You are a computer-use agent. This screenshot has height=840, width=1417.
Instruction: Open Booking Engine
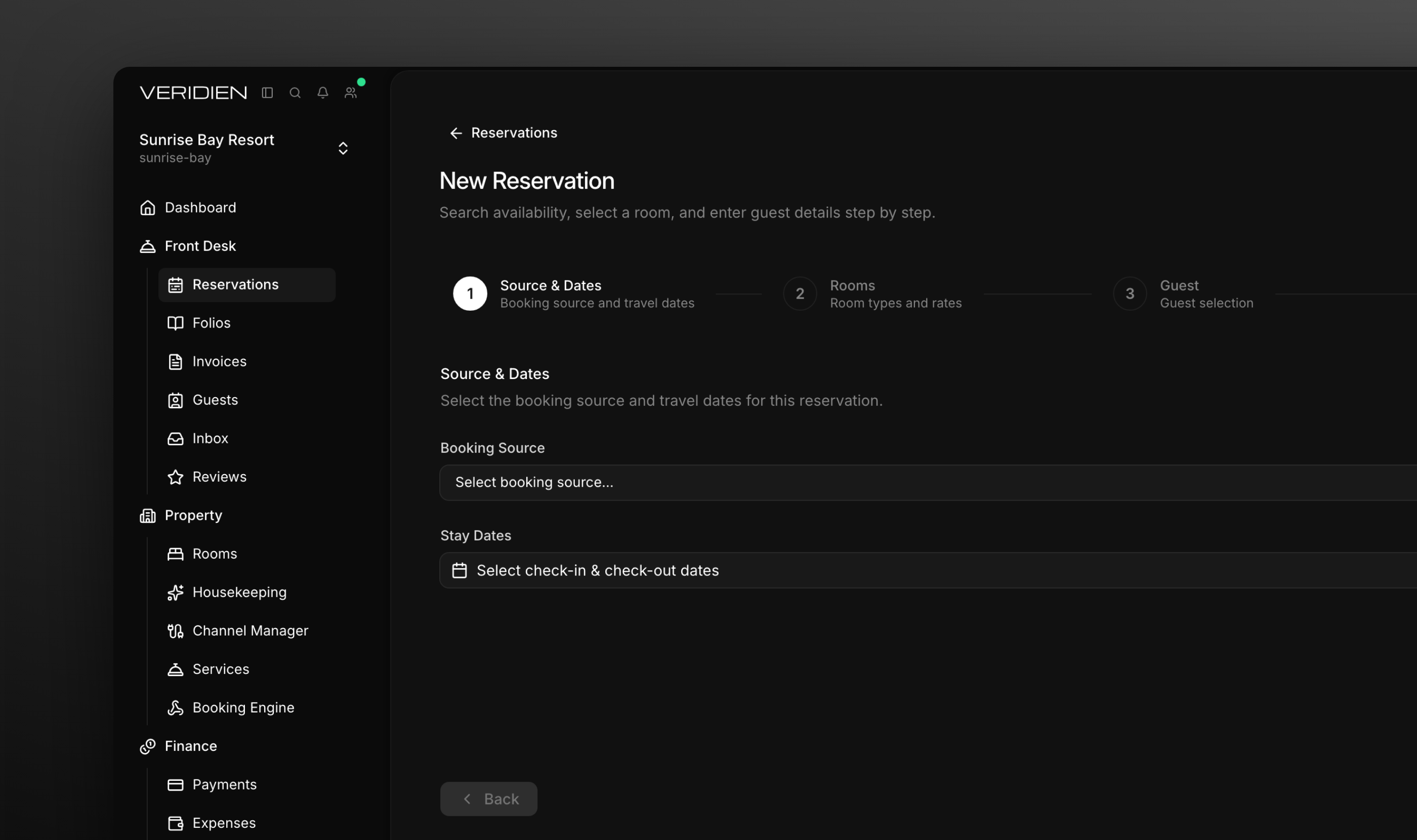point(243,708)
